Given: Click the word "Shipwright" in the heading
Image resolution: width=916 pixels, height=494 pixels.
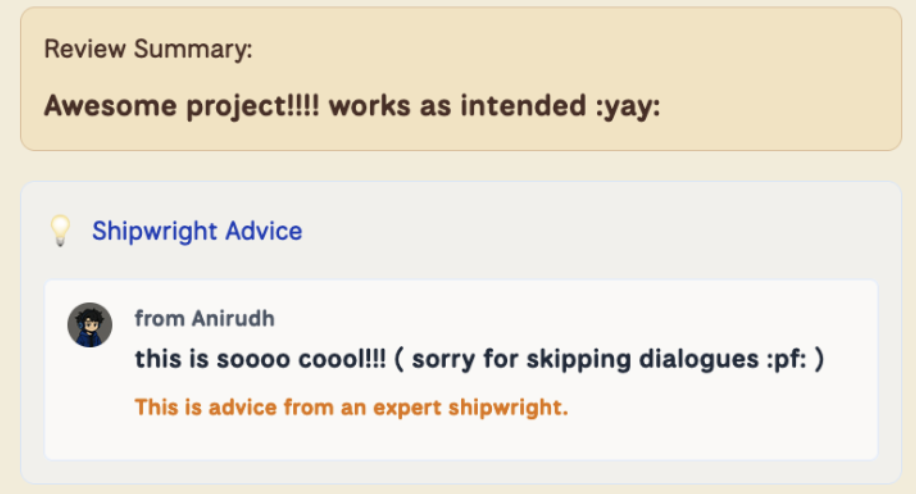Looking at the screenshot, I should [155, 232].
